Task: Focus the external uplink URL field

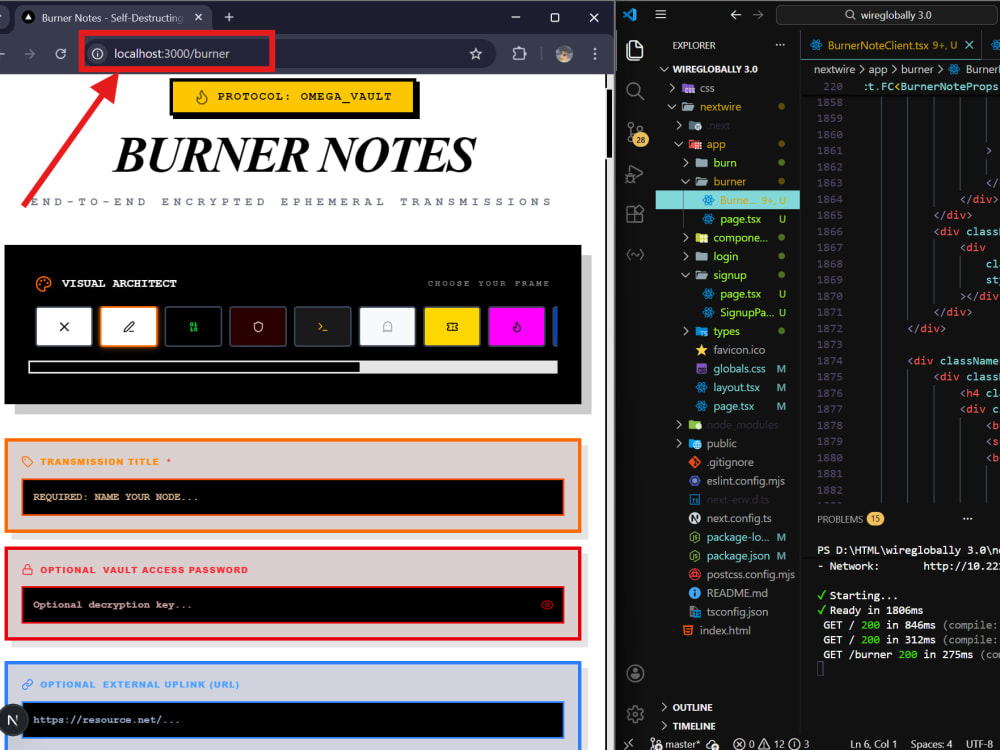Action: [x=293, y=719]
